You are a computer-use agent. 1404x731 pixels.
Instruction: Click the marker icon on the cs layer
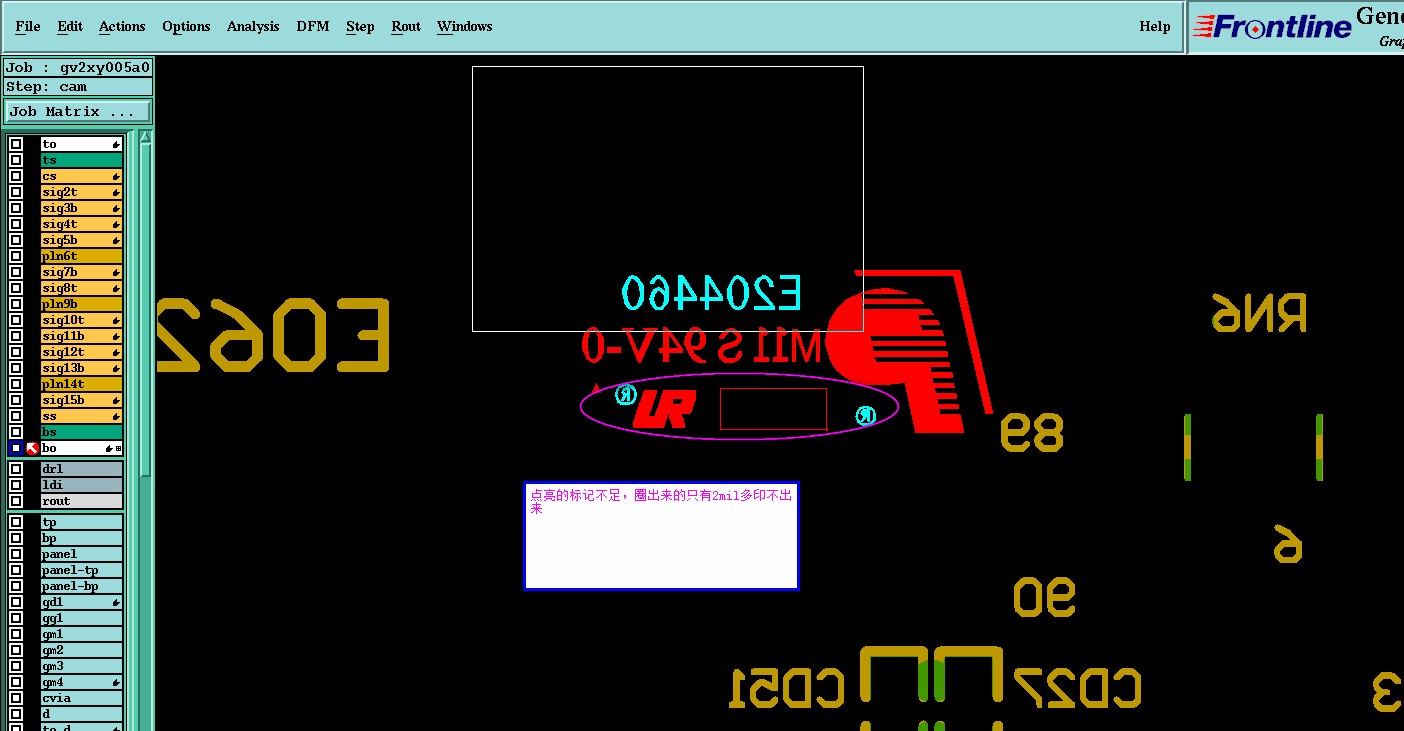coord(116,176)
